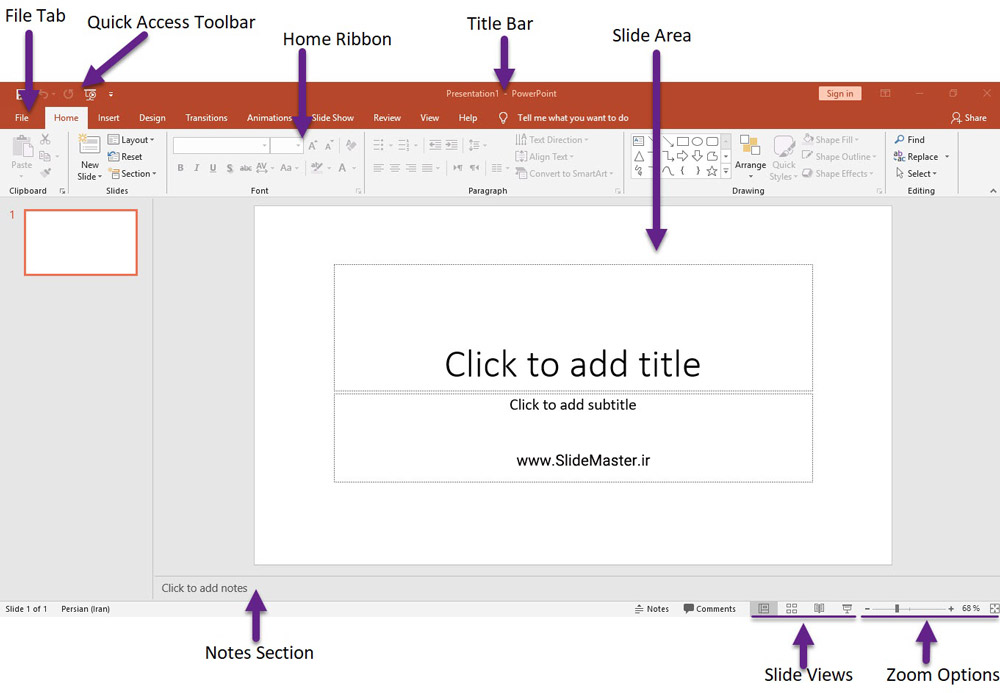Switch to Slide Sorter view
The height and width of the screenshot is (693, 1000).
pyautogui.click(x=792, y=608)
